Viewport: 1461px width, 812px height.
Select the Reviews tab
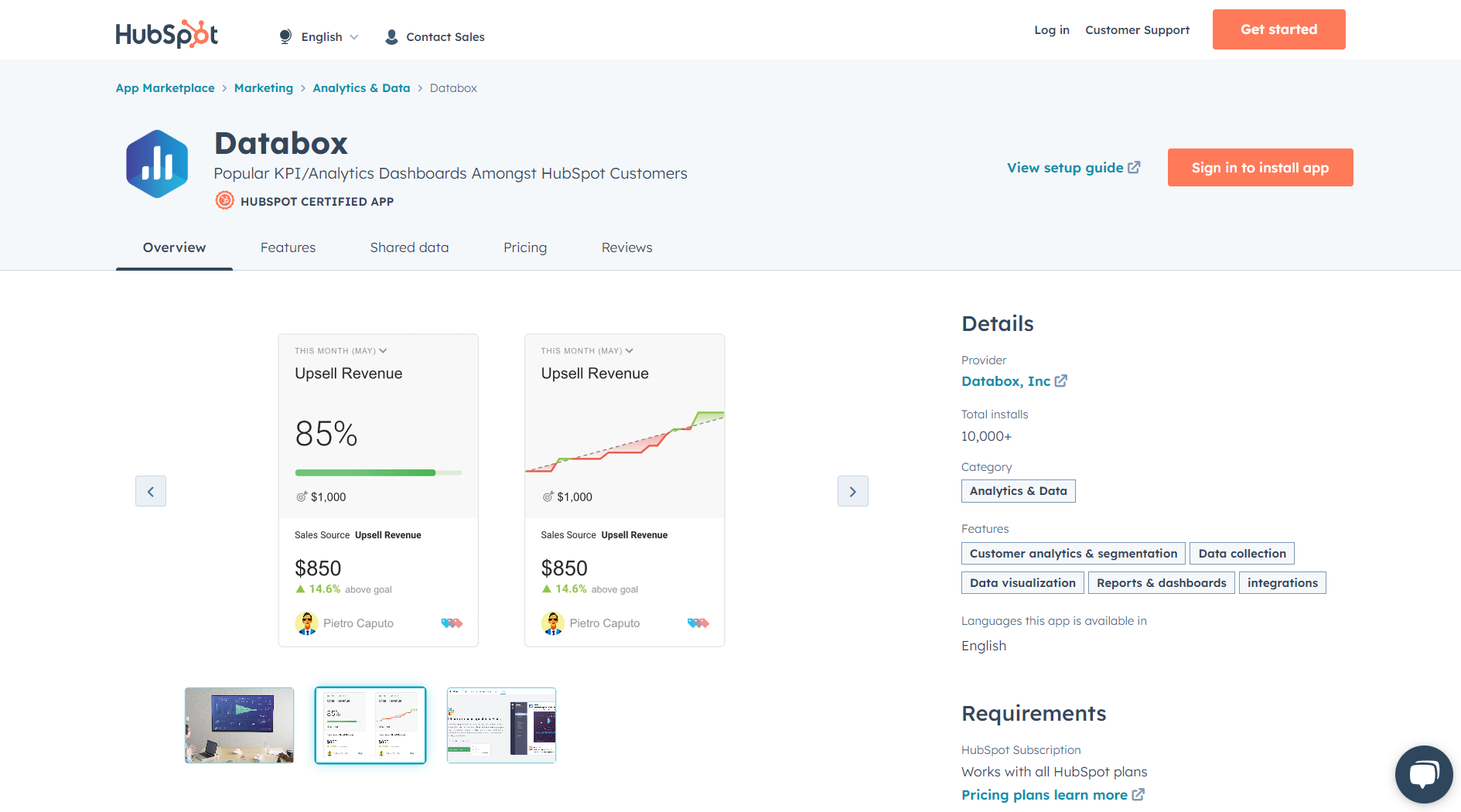626,247
